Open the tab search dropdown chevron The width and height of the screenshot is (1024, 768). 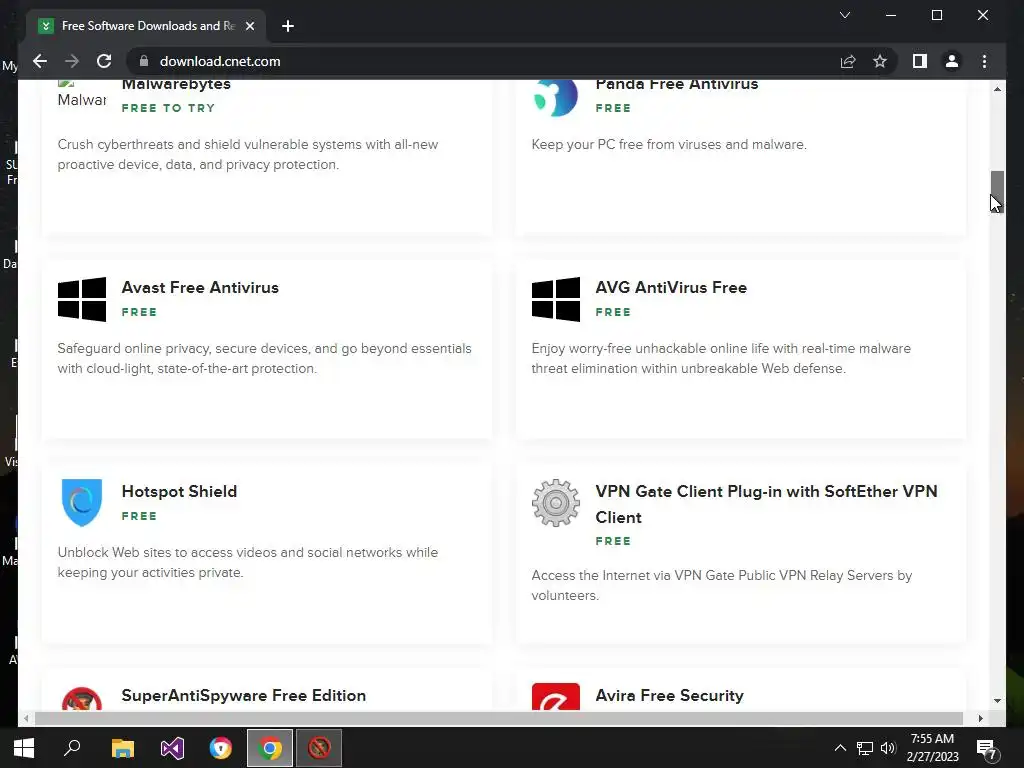844,15
